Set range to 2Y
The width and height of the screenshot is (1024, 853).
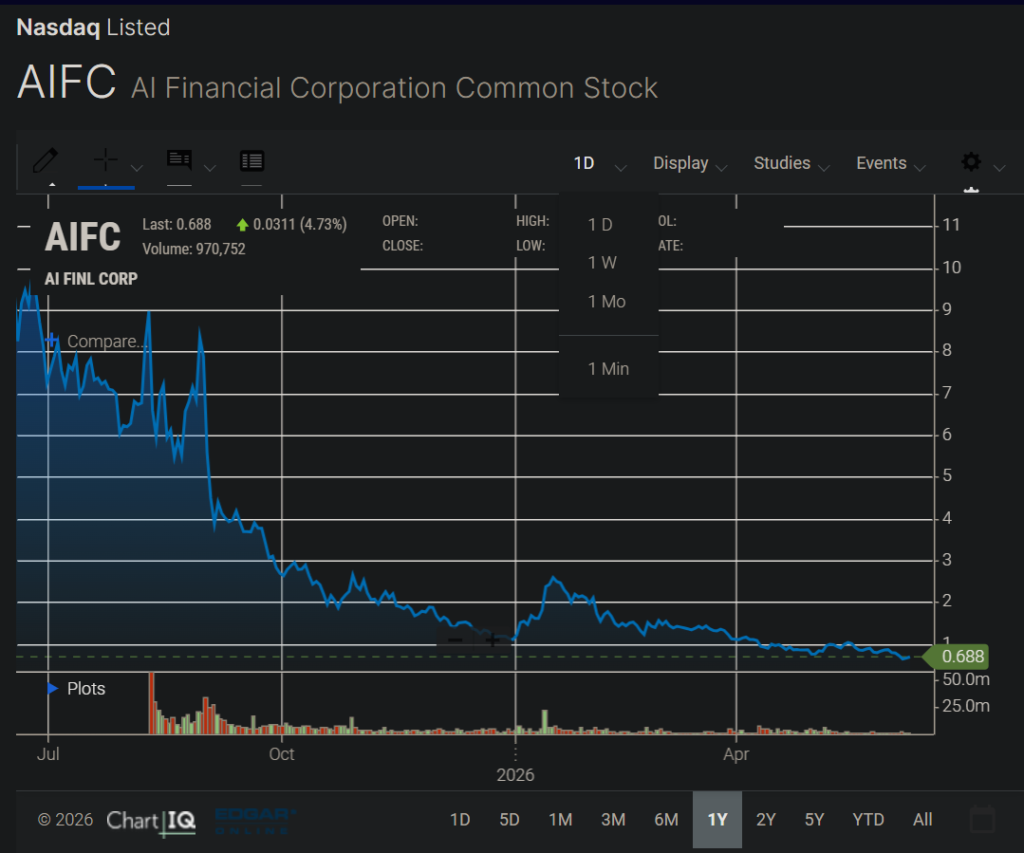pos(765,819)
